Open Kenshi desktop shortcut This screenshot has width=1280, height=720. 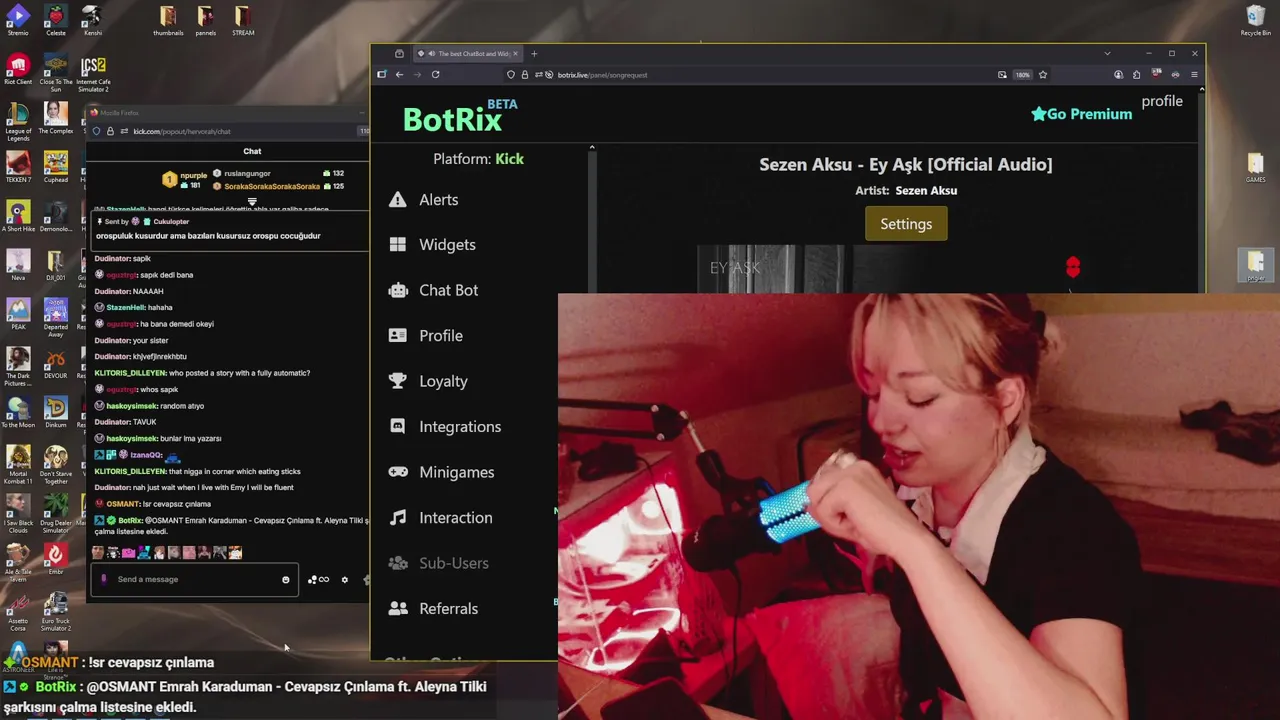93,20
